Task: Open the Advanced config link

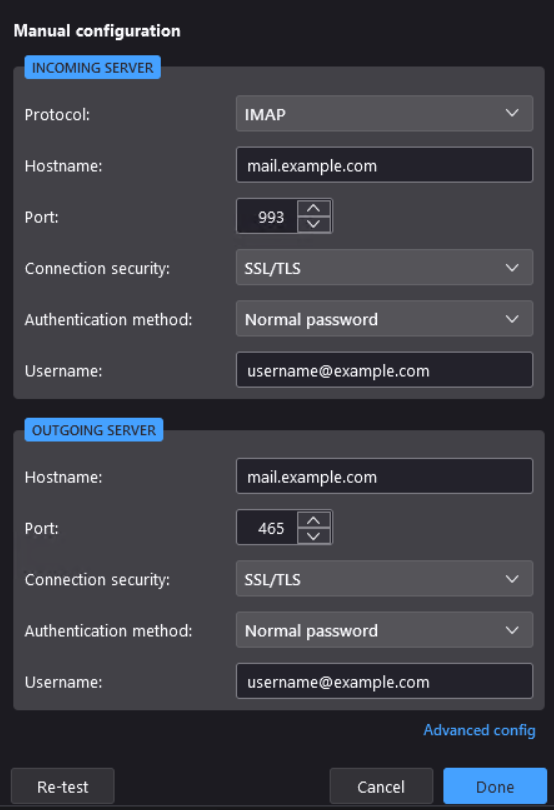Action: point(479,730)
